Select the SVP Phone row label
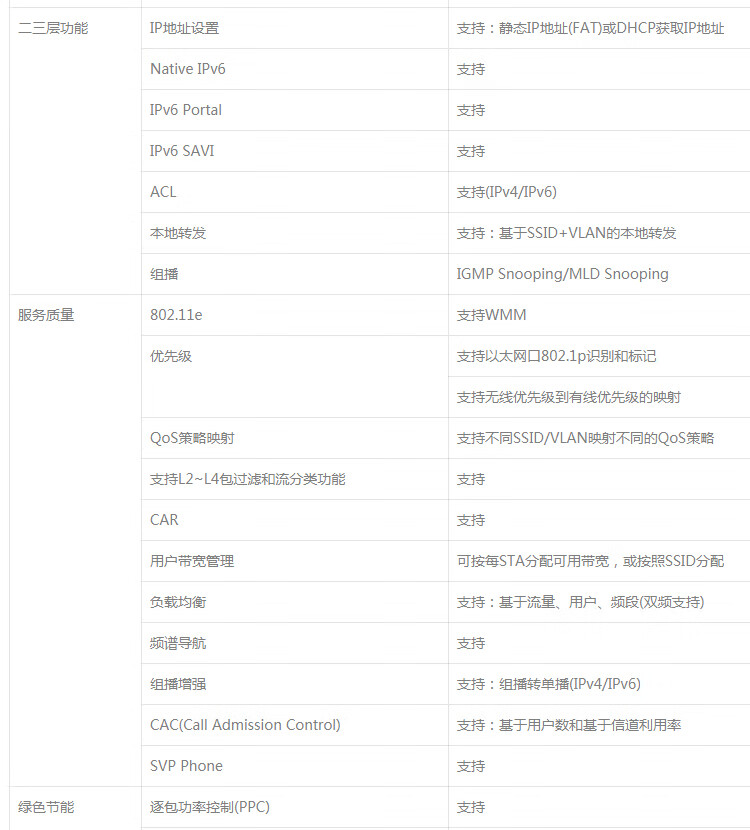The image size is (750, 830). click(x=186, y=766)
